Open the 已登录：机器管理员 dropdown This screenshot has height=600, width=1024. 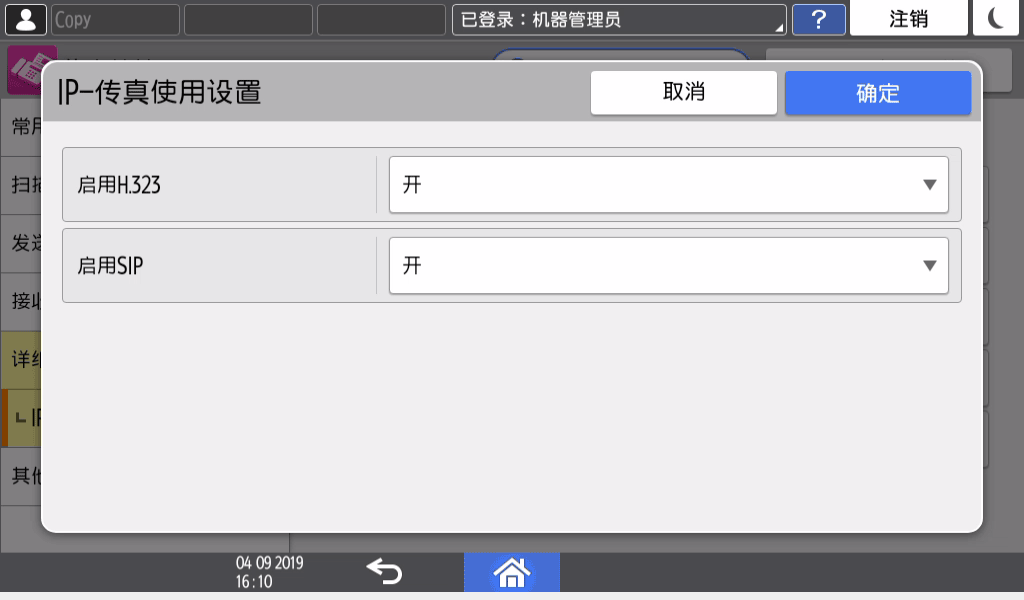point(619,19)
